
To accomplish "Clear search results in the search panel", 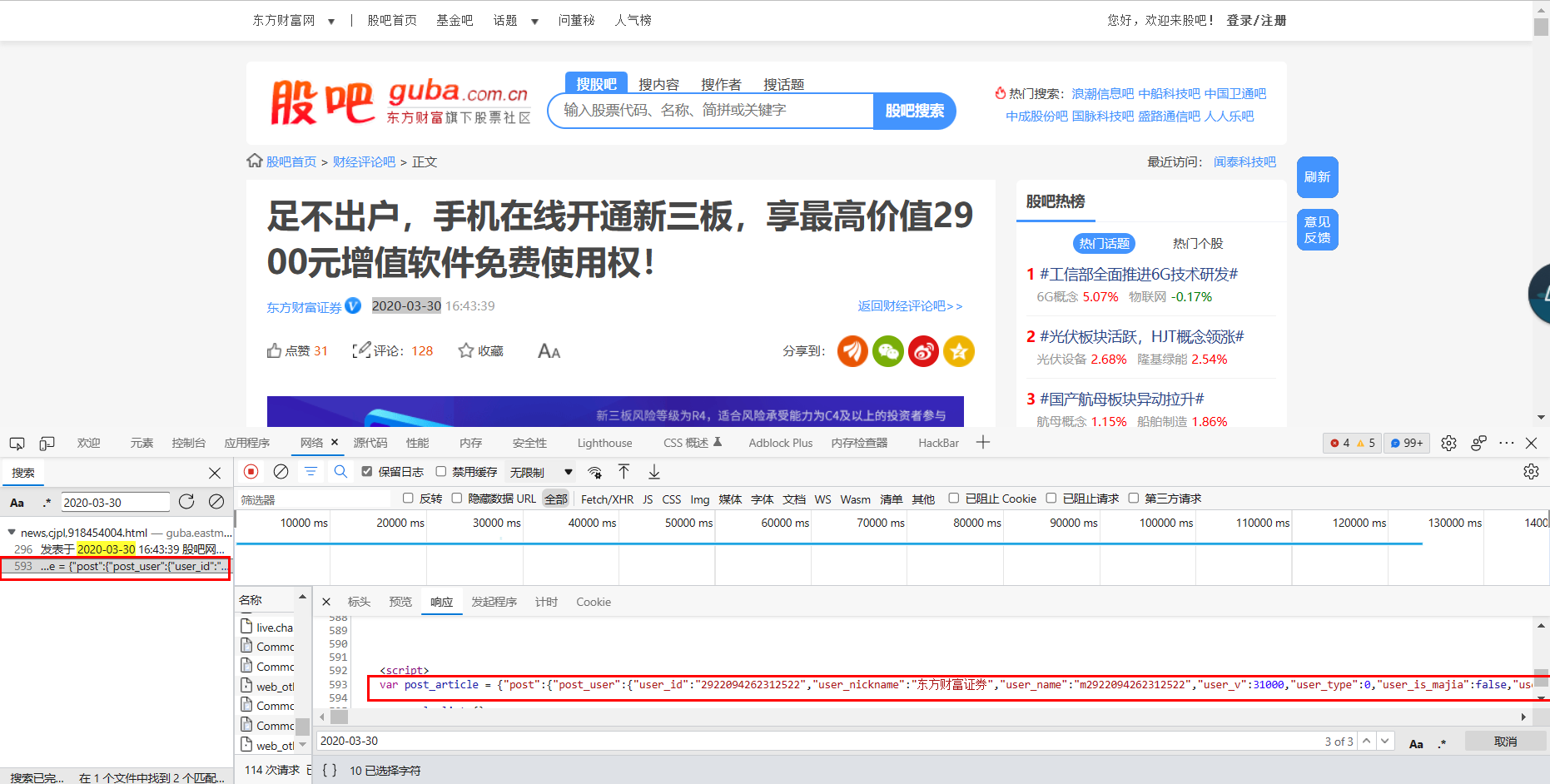I will 216,501.
